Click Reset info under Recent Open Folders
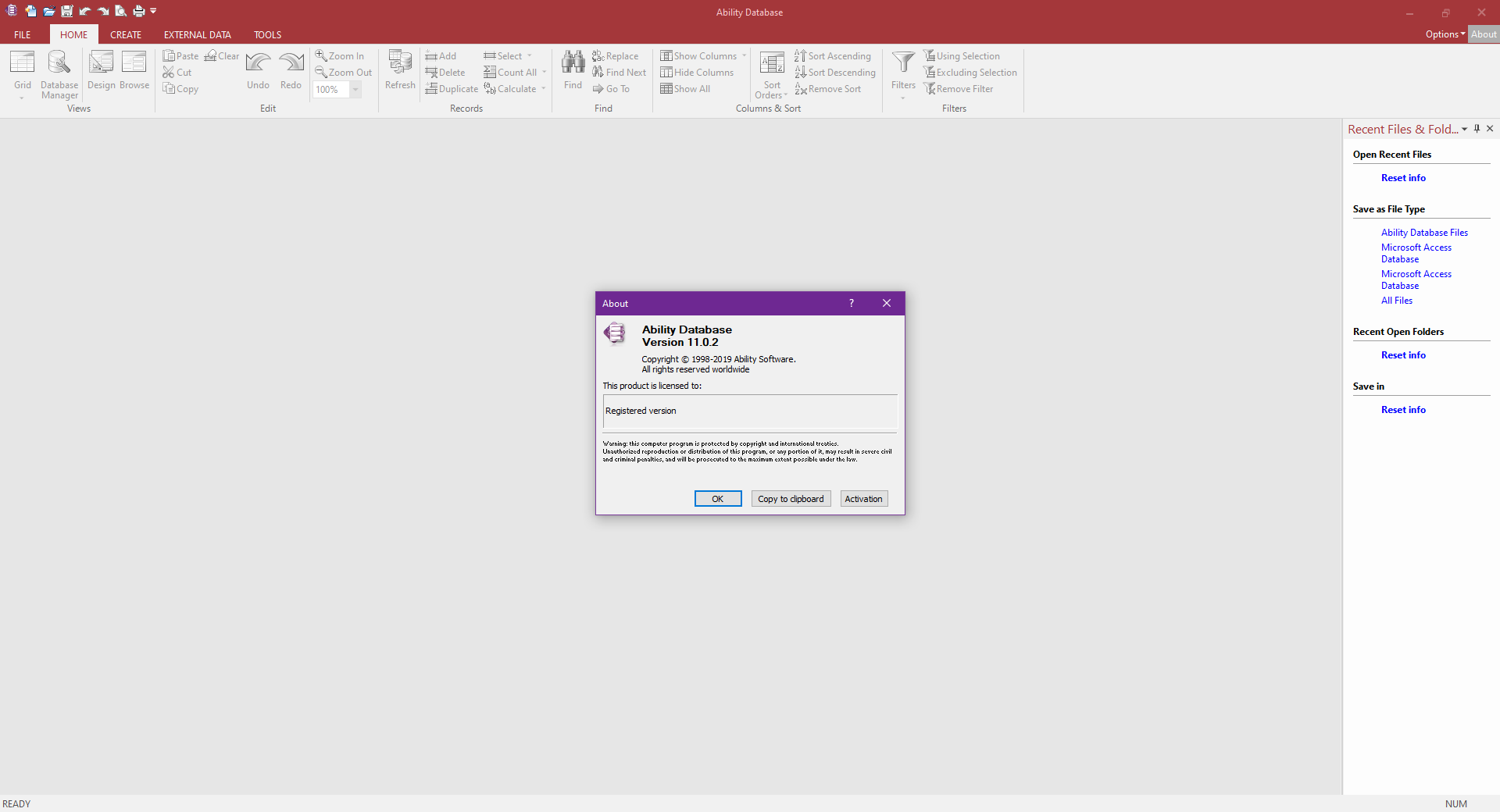This screenshot has width=1500, height=812. (1403, 355)
